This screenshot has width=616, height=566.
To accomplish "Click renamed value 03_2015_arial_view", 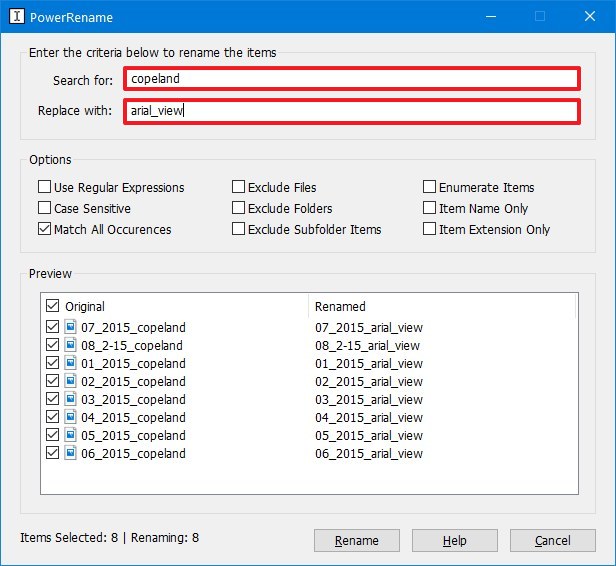I will click(369, 400).
